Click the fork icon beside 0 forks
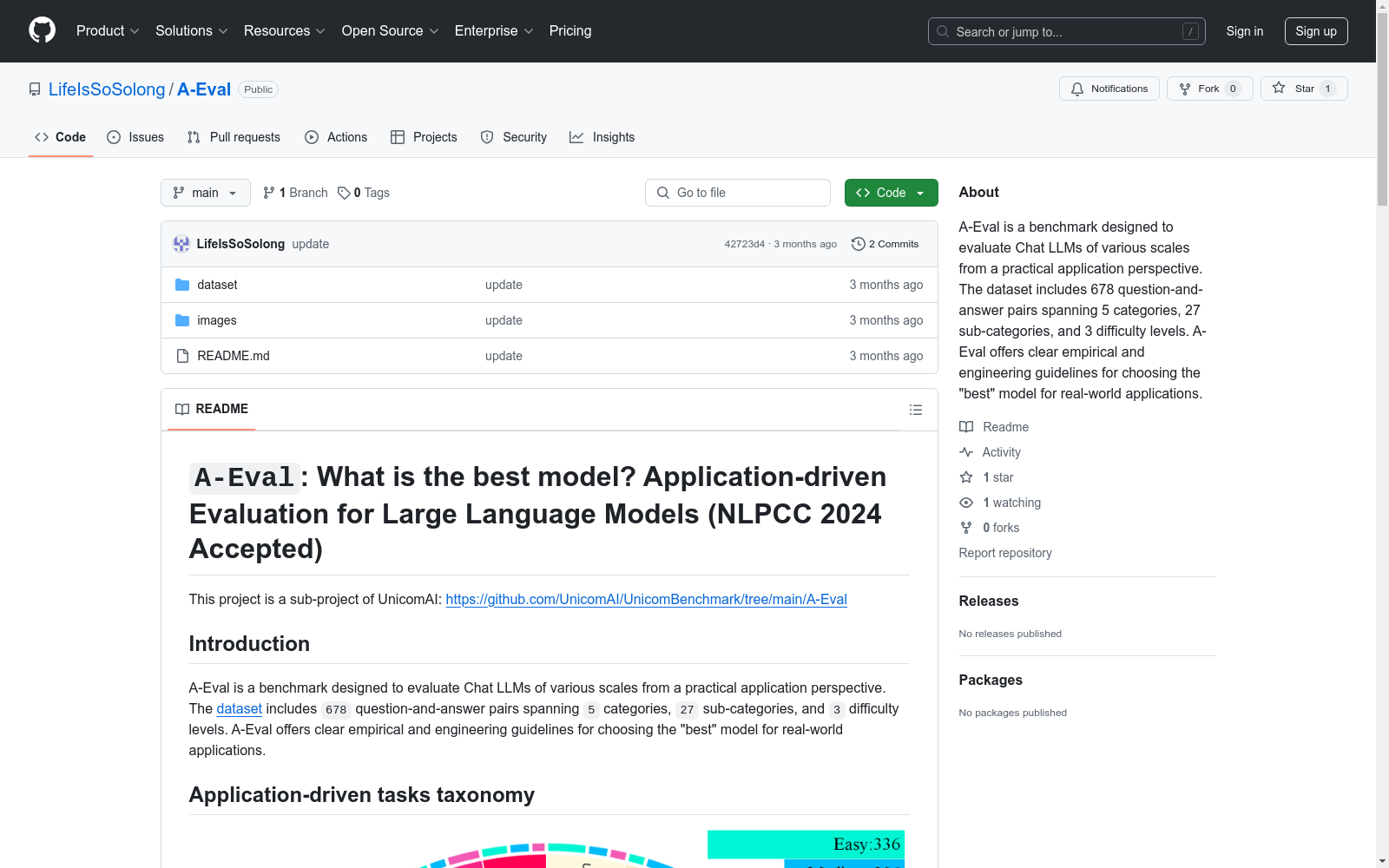 966,528
